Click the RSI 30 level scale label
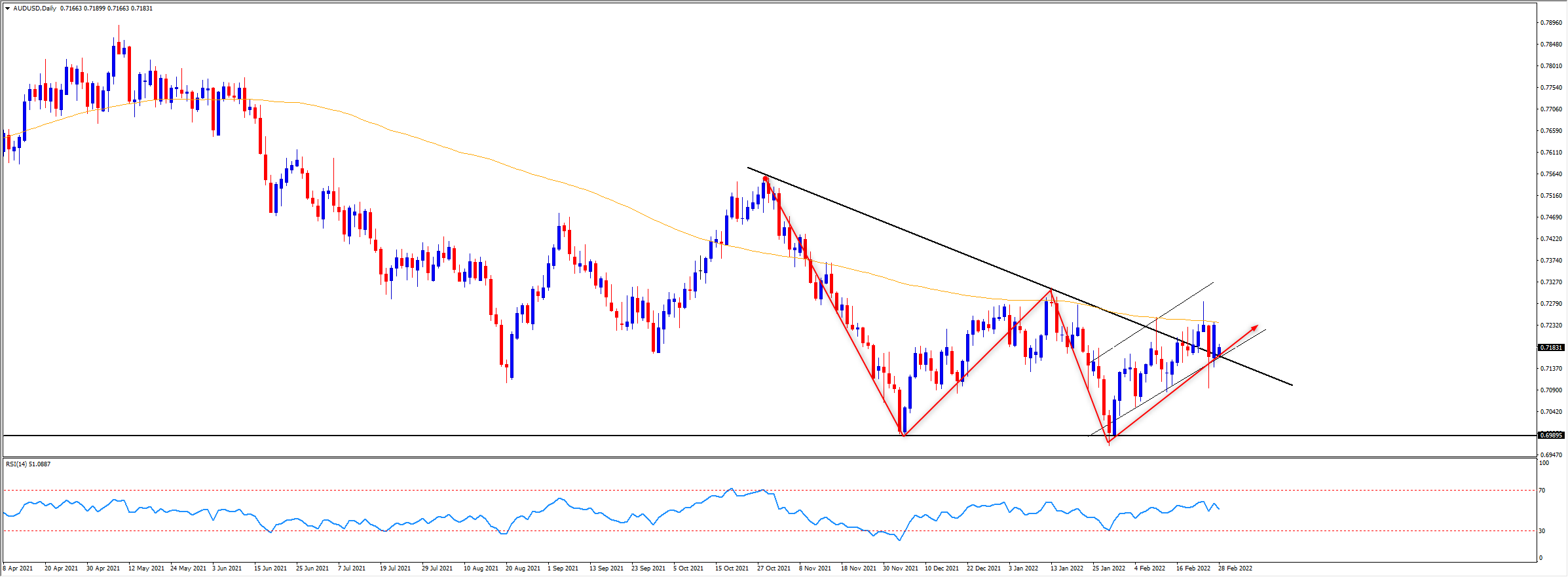1568x577 pixels. pos(1542,530)
